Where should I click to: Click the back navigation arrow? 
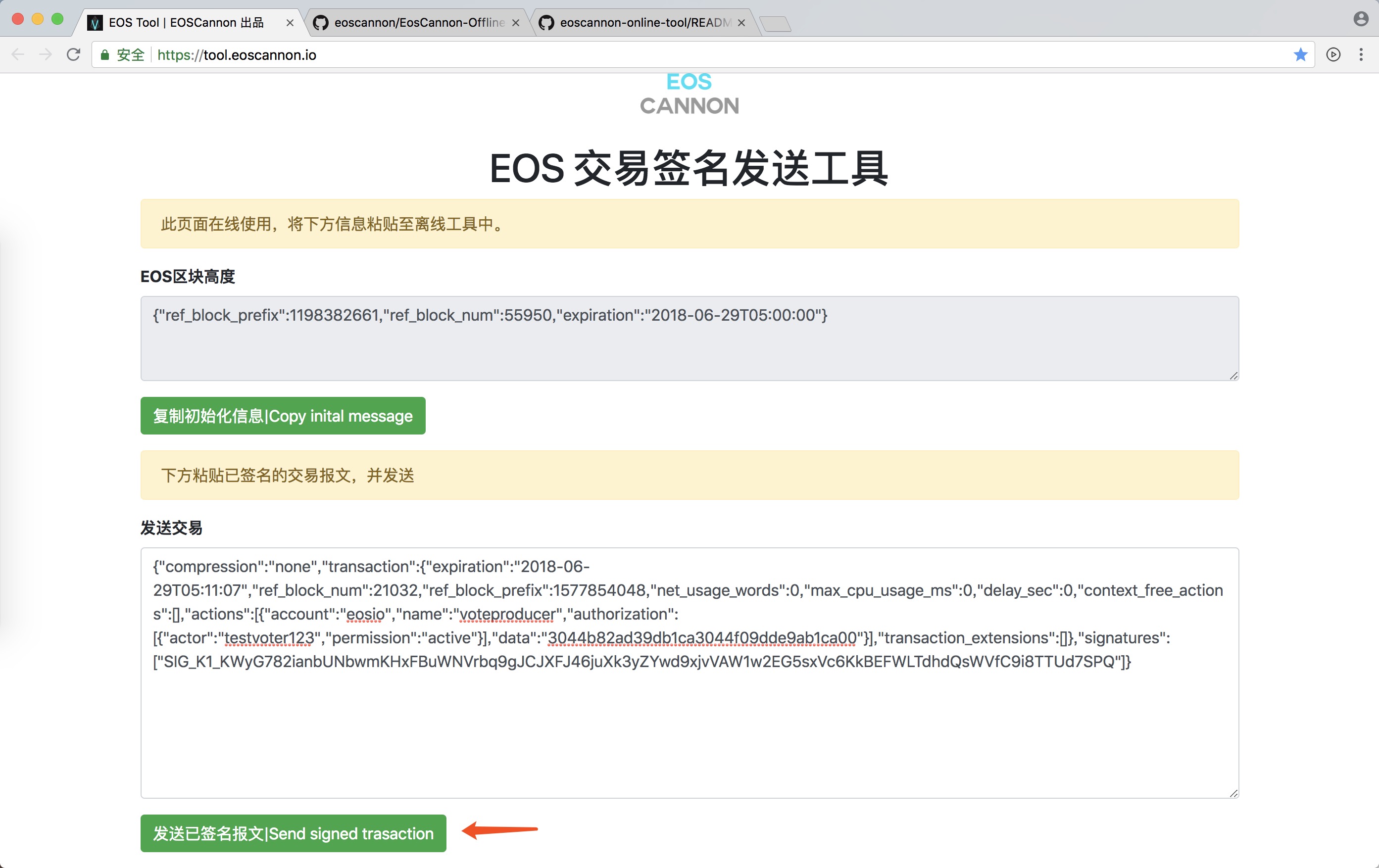pos(18,55)
